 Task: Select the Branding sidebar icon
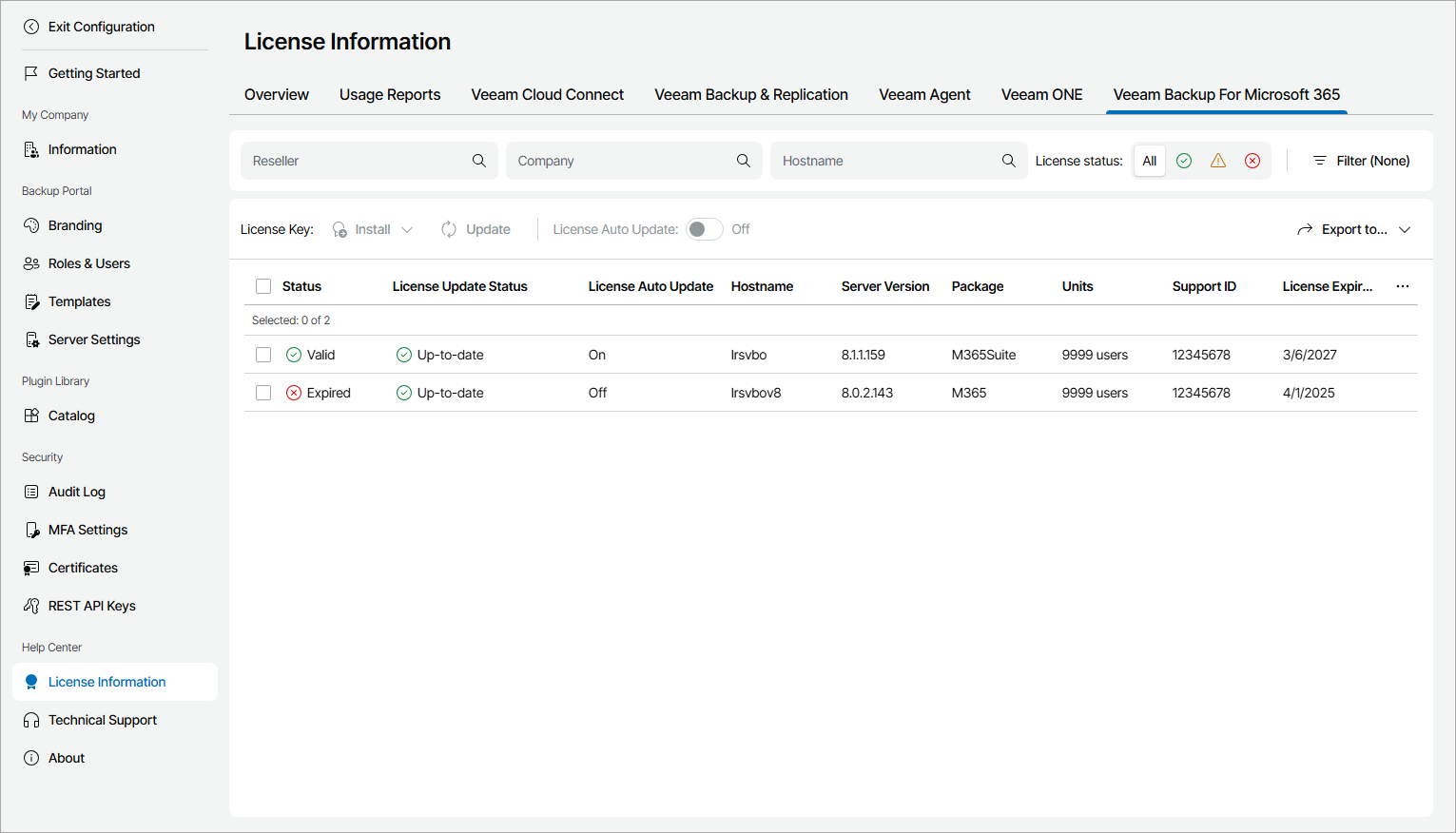point(31,225)
